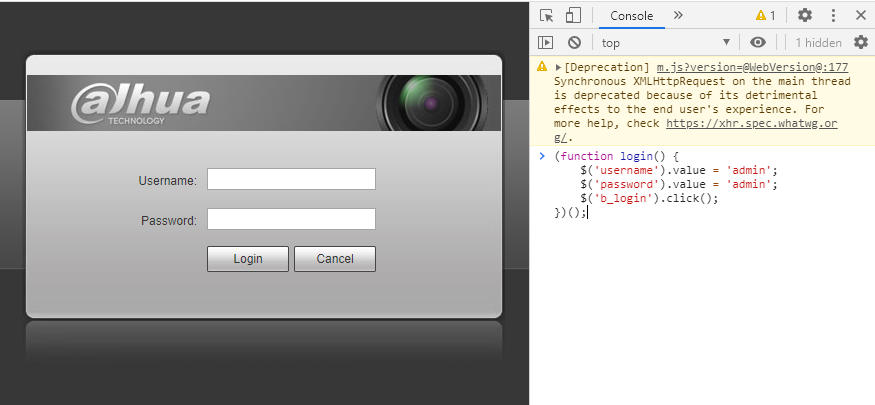Toggle the device toolbar icon

(573, 16)
